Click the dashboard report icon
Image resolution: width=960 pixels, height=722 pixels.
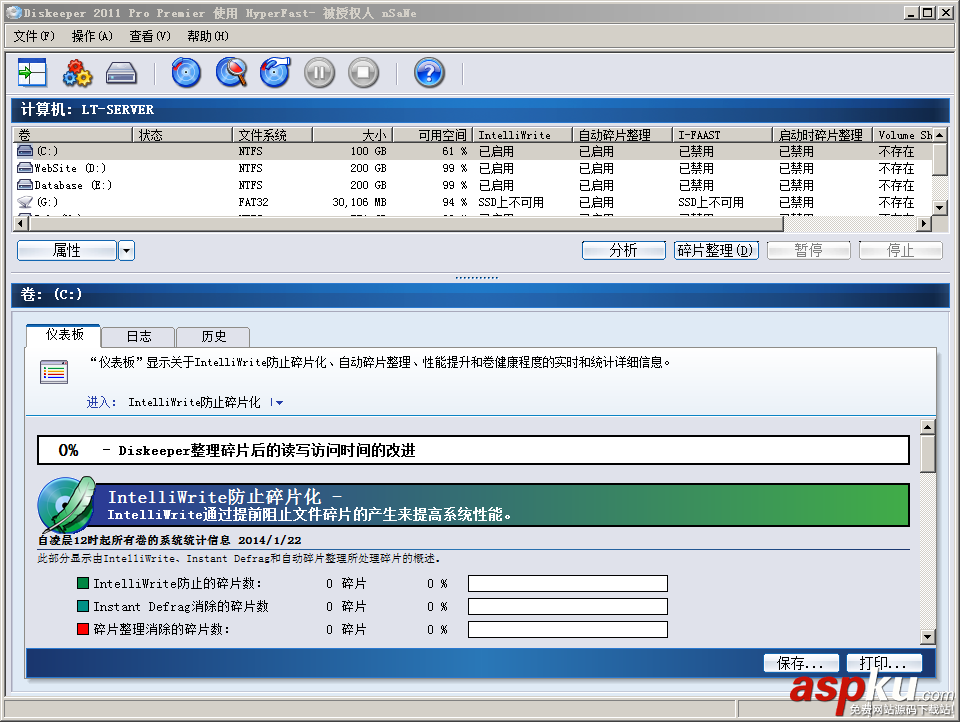point(54,372)
